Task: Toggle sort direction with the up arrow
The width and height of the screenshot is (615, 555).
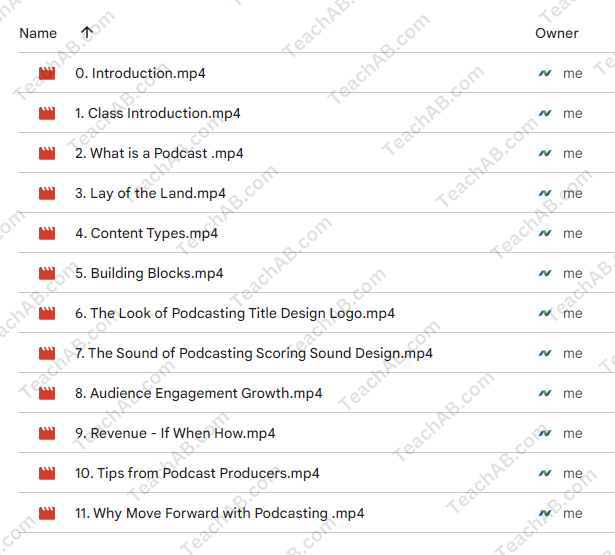Action: [x=87, y=33]
